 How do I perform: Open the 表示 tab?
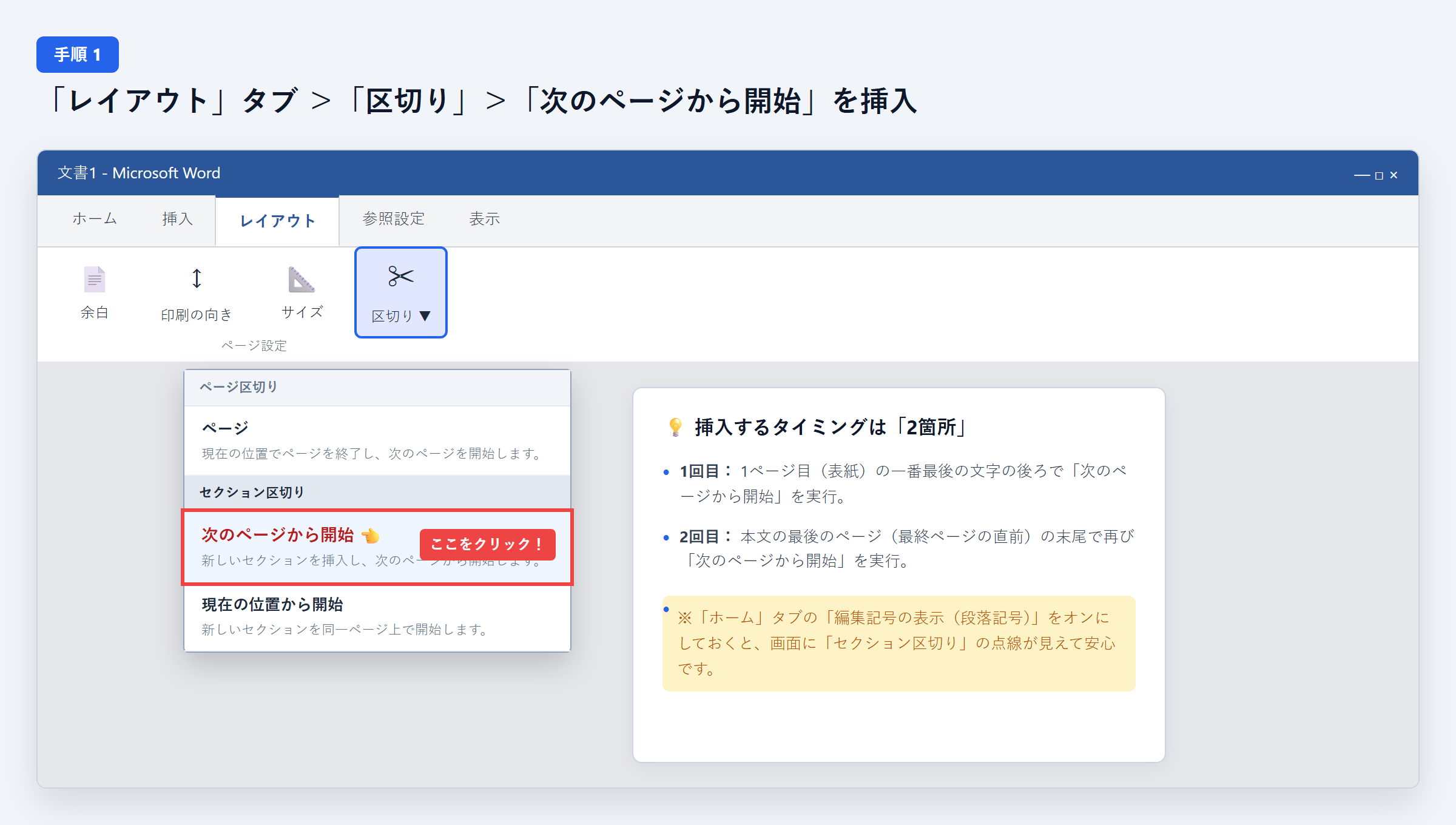coord(484,218)
